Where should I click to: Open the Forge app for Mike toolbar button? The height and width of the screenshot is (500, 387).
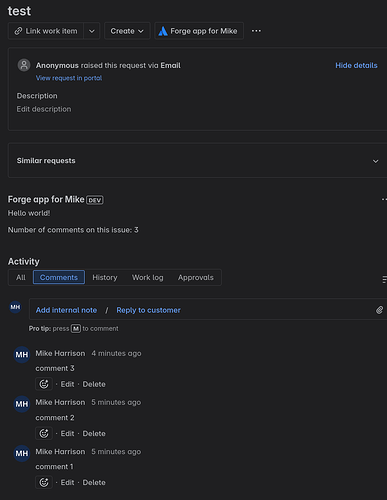click(x=199, y=31)
